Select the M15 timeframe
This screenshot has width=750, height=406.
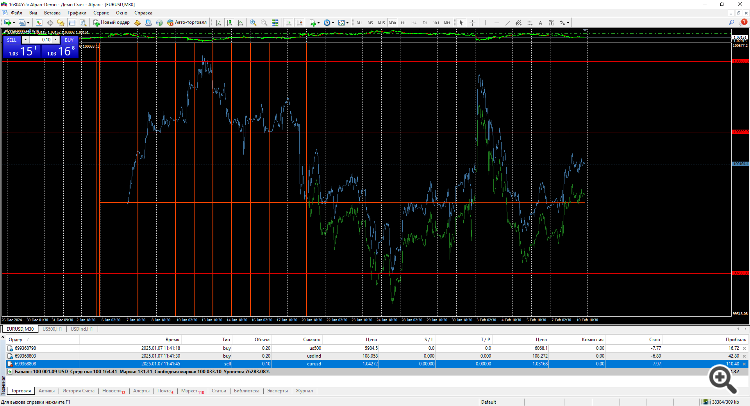[x=381, y=22]
